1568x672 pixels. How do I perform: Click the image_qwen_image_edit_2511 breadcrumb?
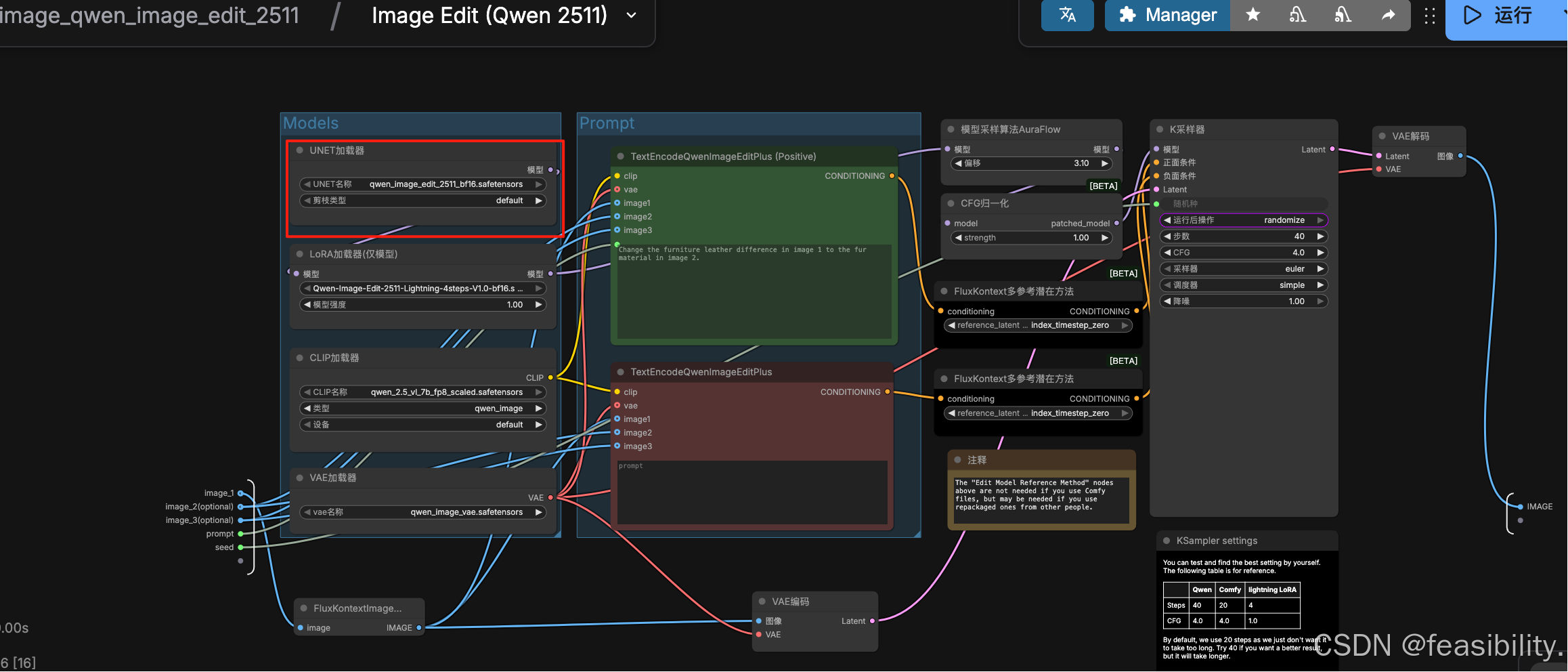click(x=150, y=15)
